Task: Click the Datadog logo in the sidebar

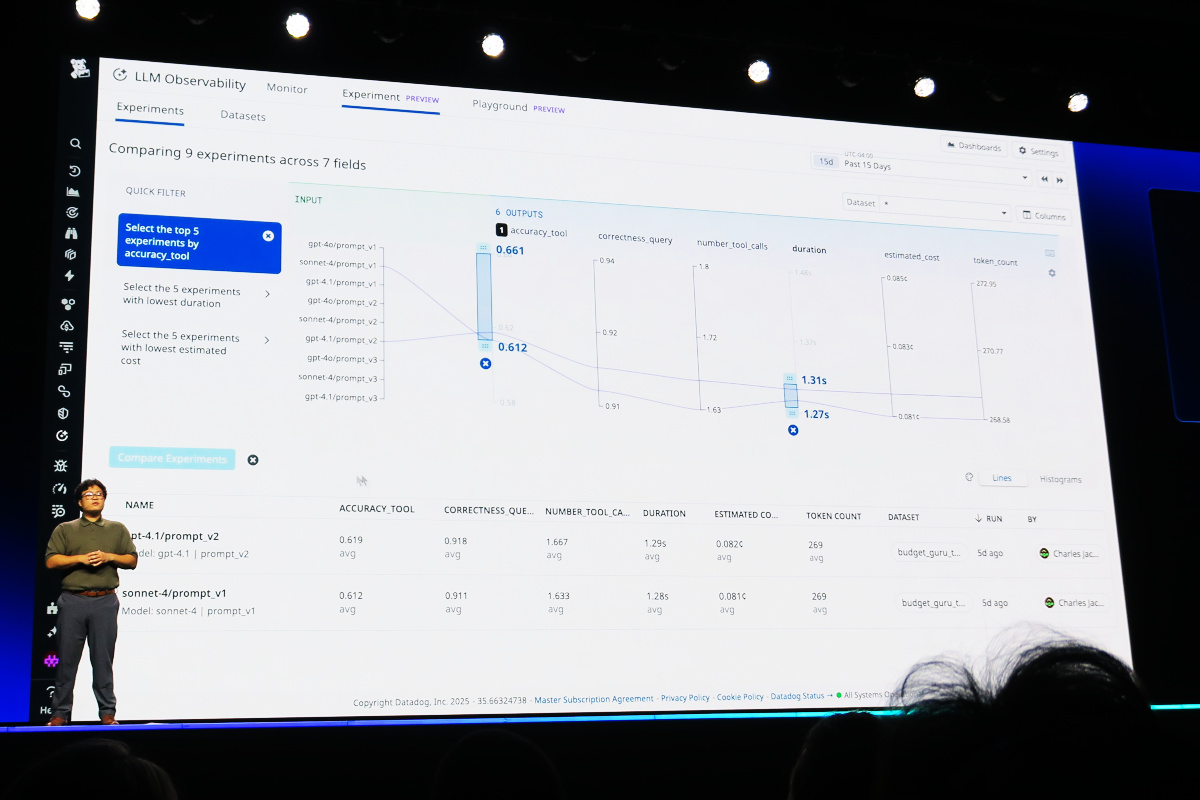Action: click(x=79, y=69)
